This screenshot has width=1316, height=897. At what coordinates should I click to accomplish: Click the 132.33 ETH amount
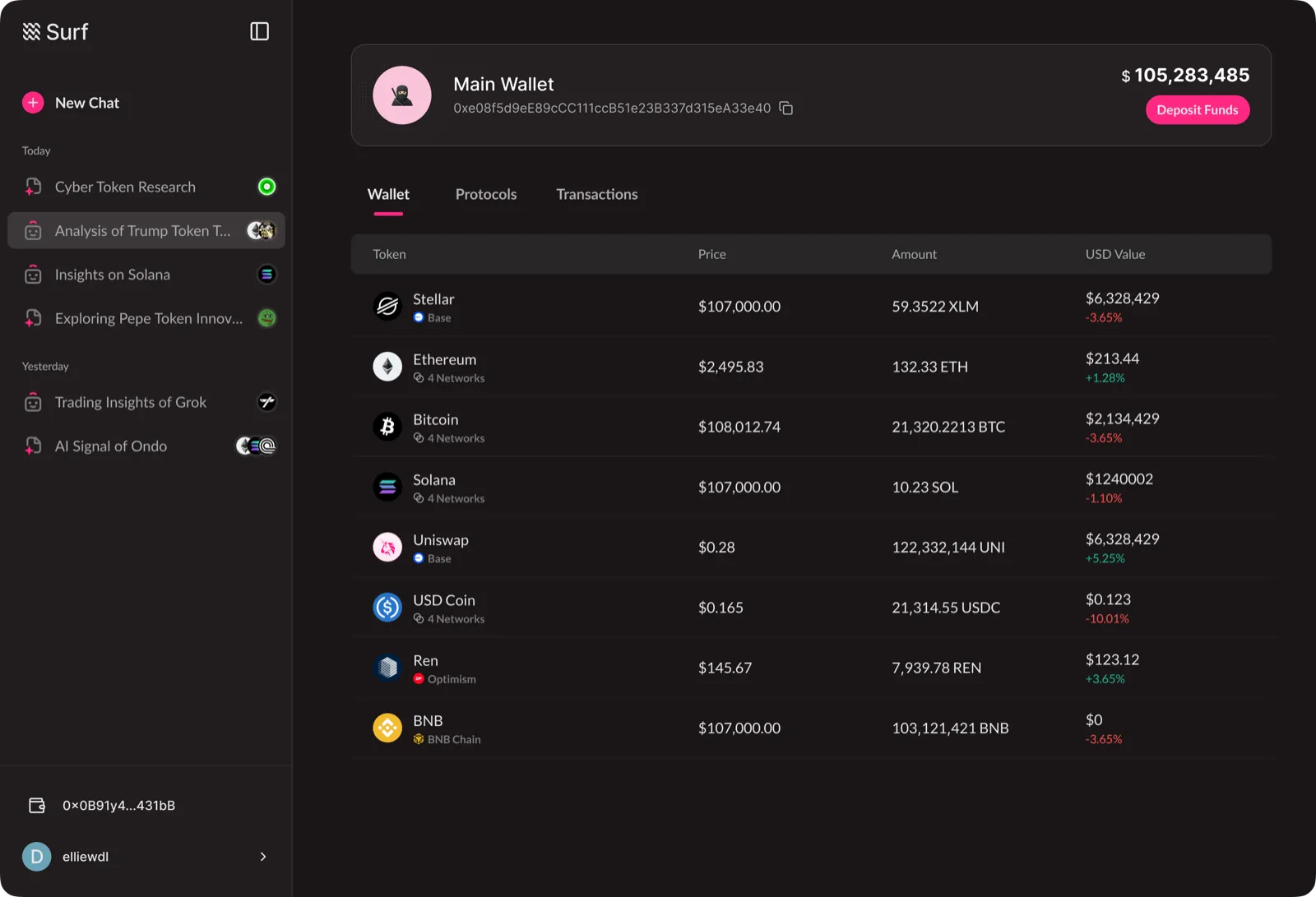(x=929, y=367)
